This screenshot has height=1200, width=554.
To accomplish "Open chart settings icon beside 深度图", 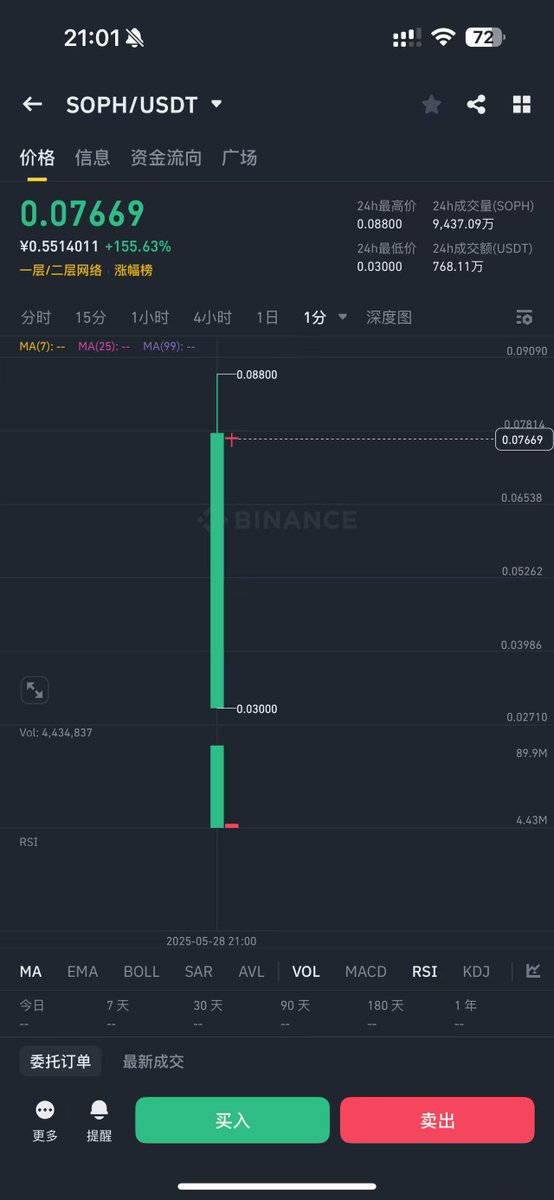I will [524, 317].
